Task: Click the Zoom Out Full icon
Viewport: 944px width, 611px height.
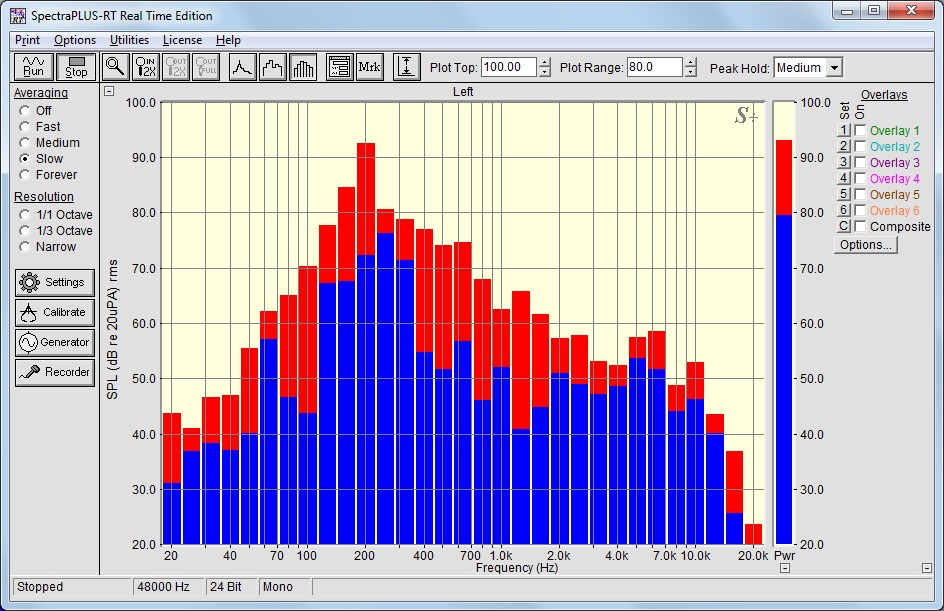Action: [206, 67]
